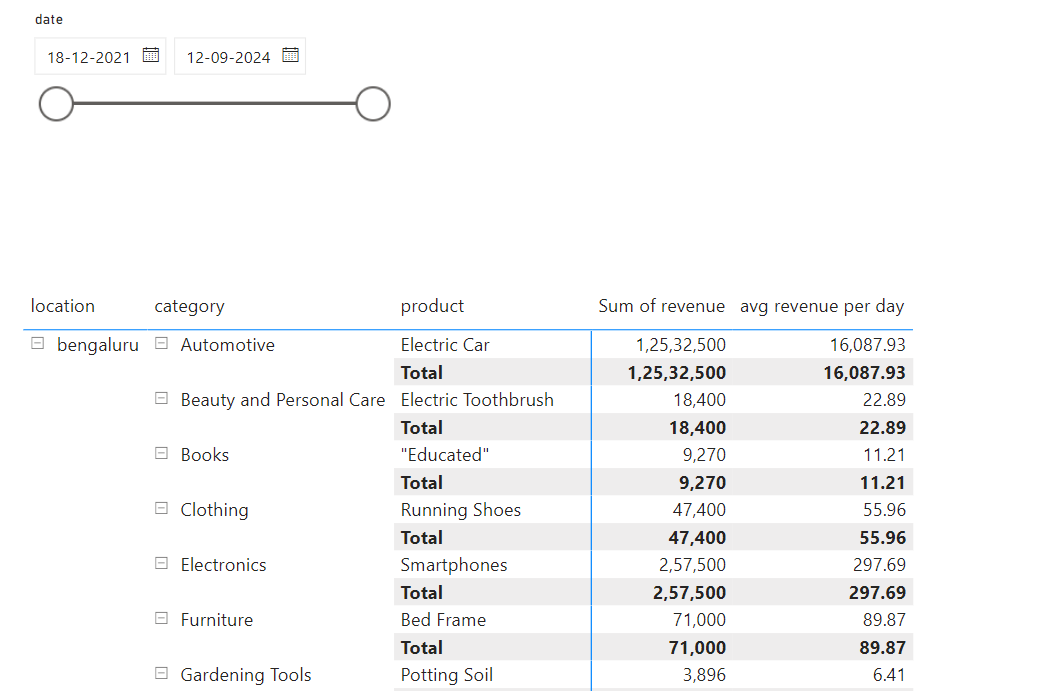Collapse the Books category

point(161,454)
